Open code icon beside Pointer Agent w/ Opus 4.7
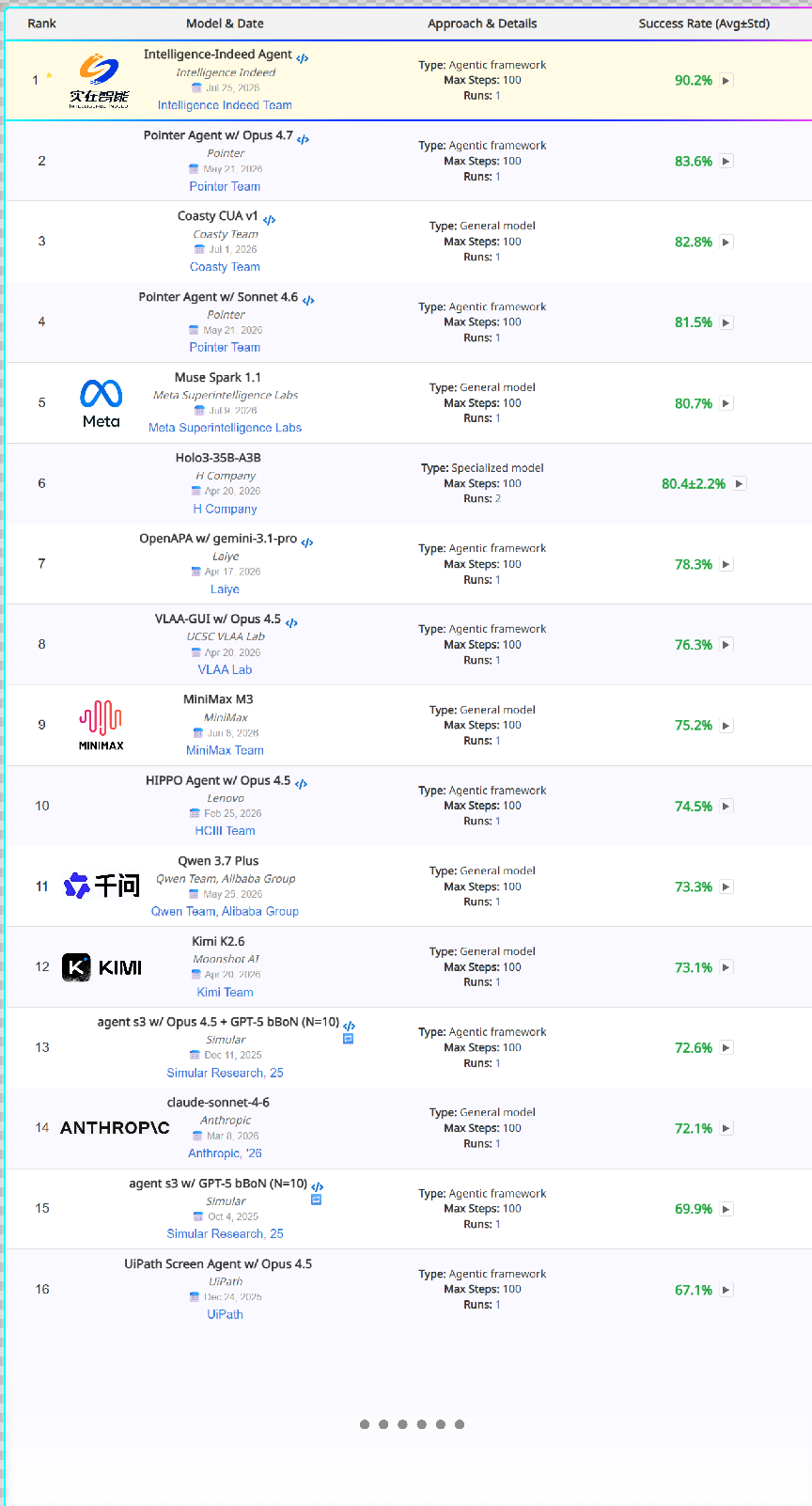812x1506 pixels. point(303,139)
